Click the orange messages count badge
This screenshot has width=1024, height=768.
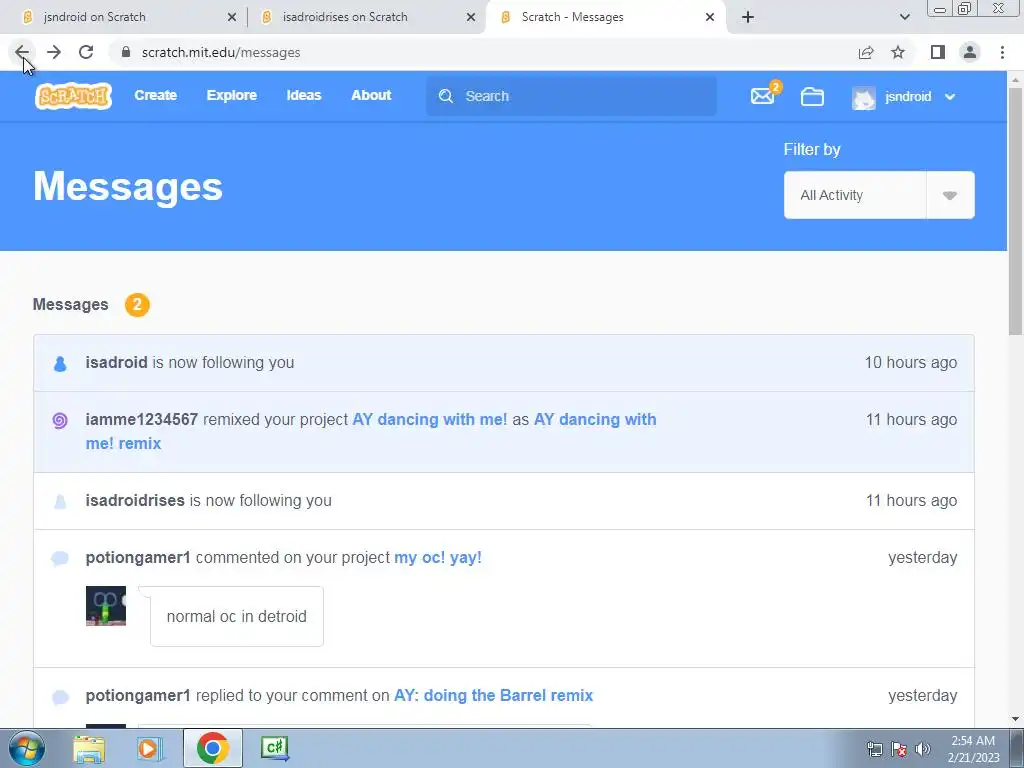click(x=137, y=304)
